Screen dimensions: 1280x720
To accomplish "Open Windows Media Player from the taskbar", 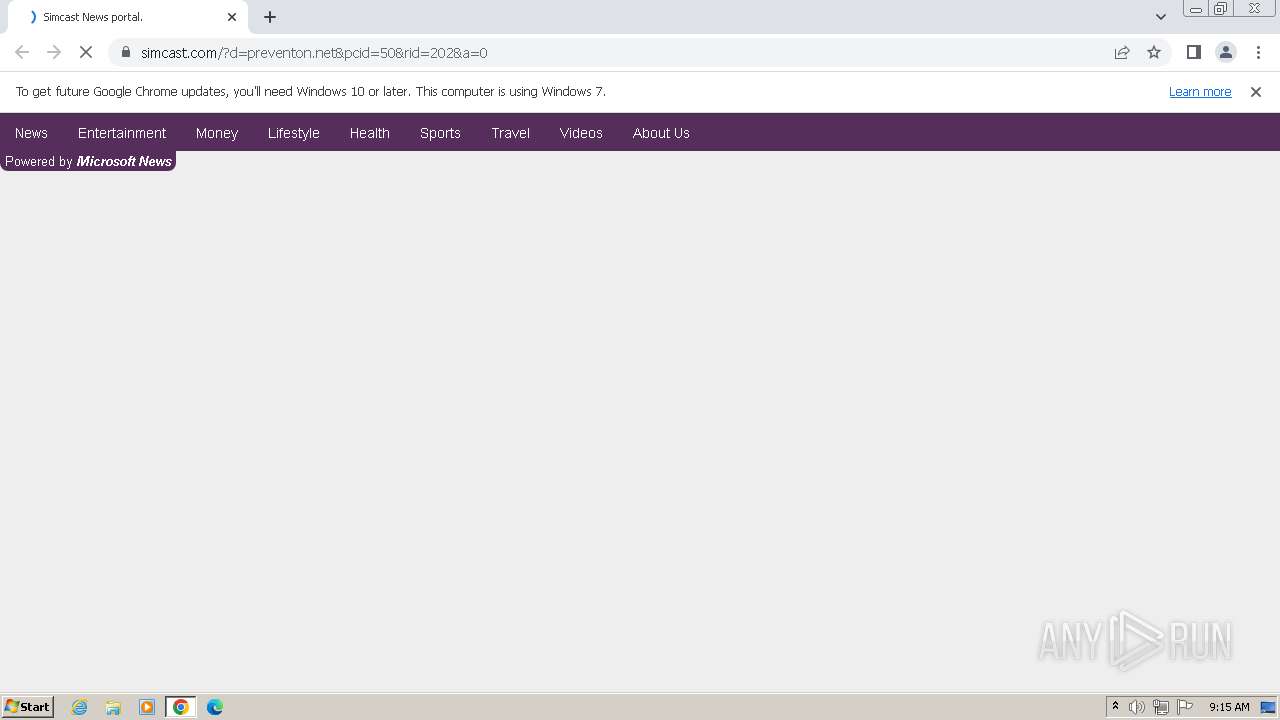I will (x=147, y=707).
